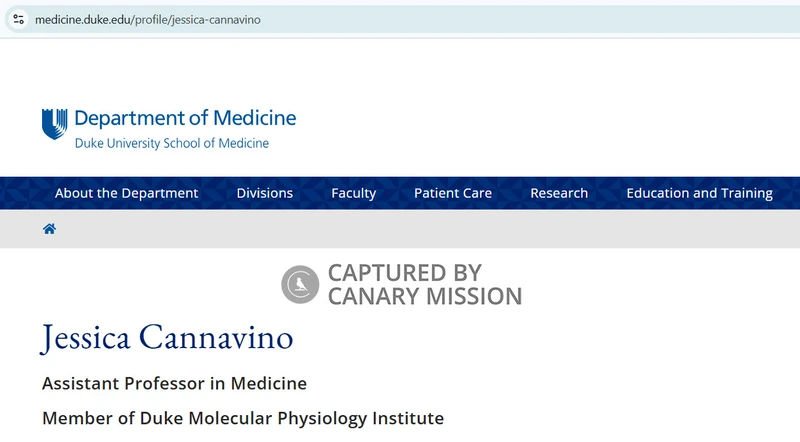Open Education and Training menu
The height and width of the screenshot is (442, 800).
(x=699, y=193)
